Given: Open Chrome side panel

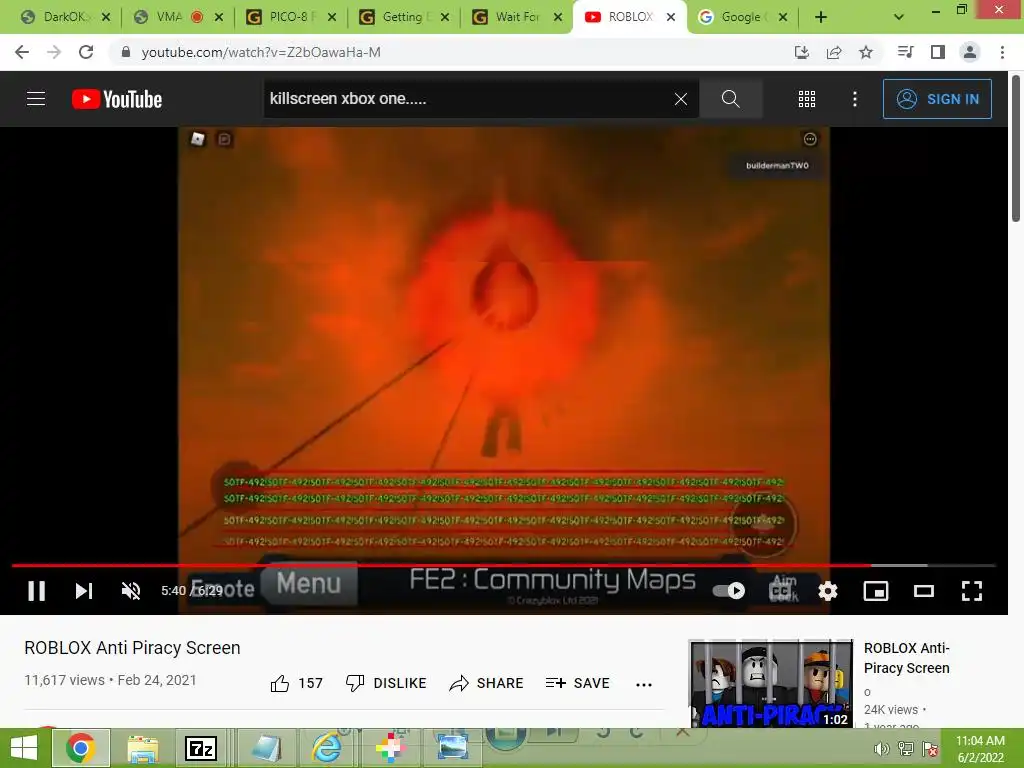Looking at the screenshot, I should 938,52.
